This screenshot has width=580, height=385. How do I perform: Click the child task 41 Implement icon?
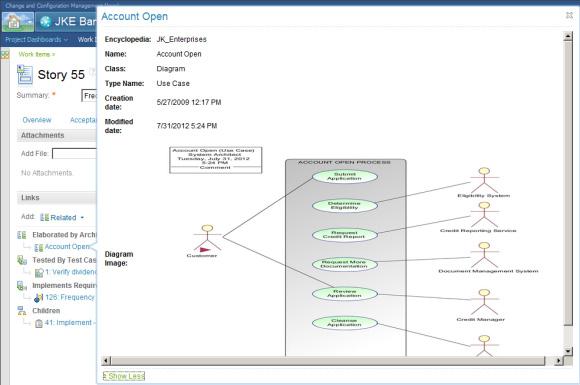(x=38, y=323)
